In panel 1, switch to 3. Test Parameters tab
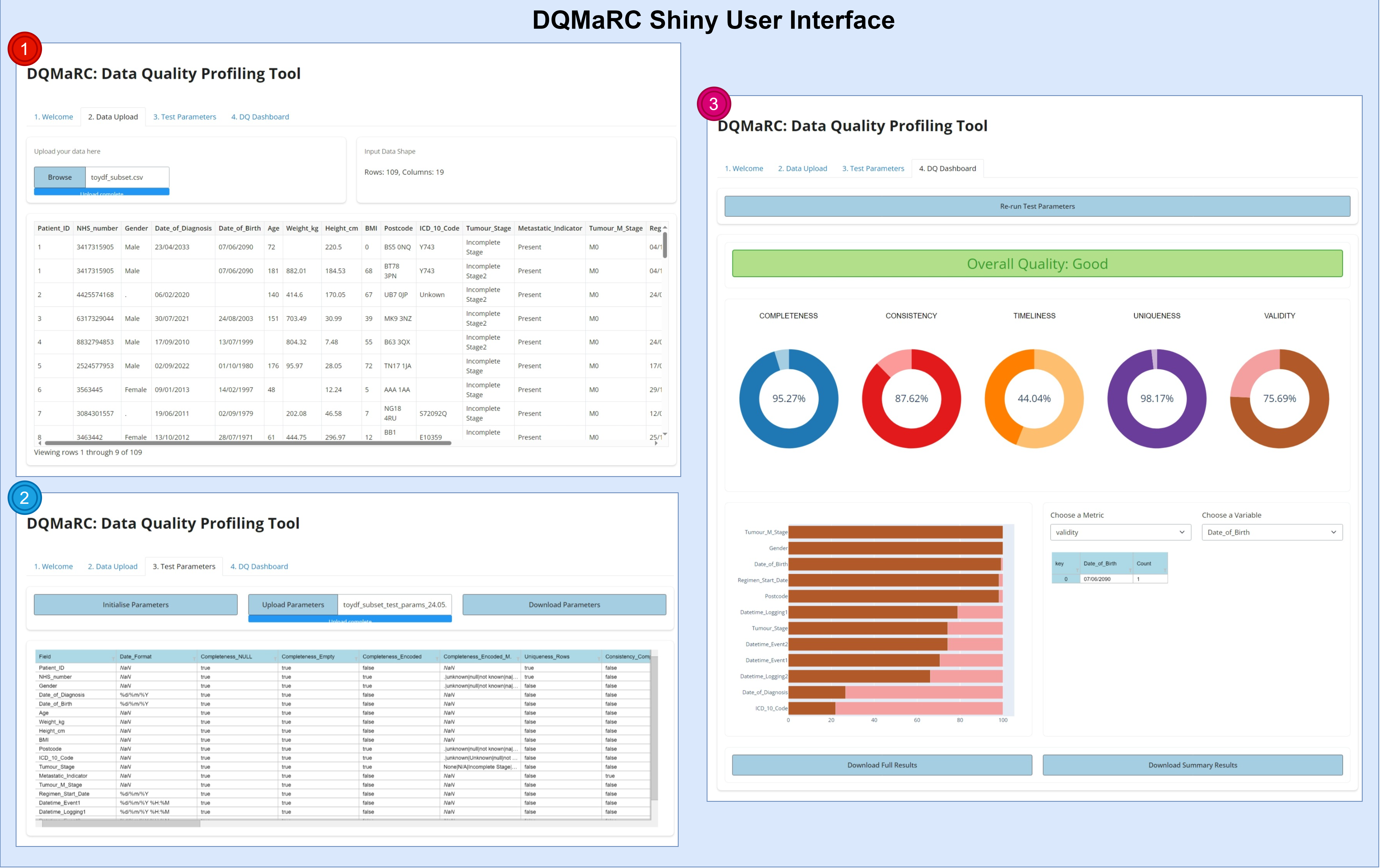The width and height of the screenshot is (1380, 868). 185,117
